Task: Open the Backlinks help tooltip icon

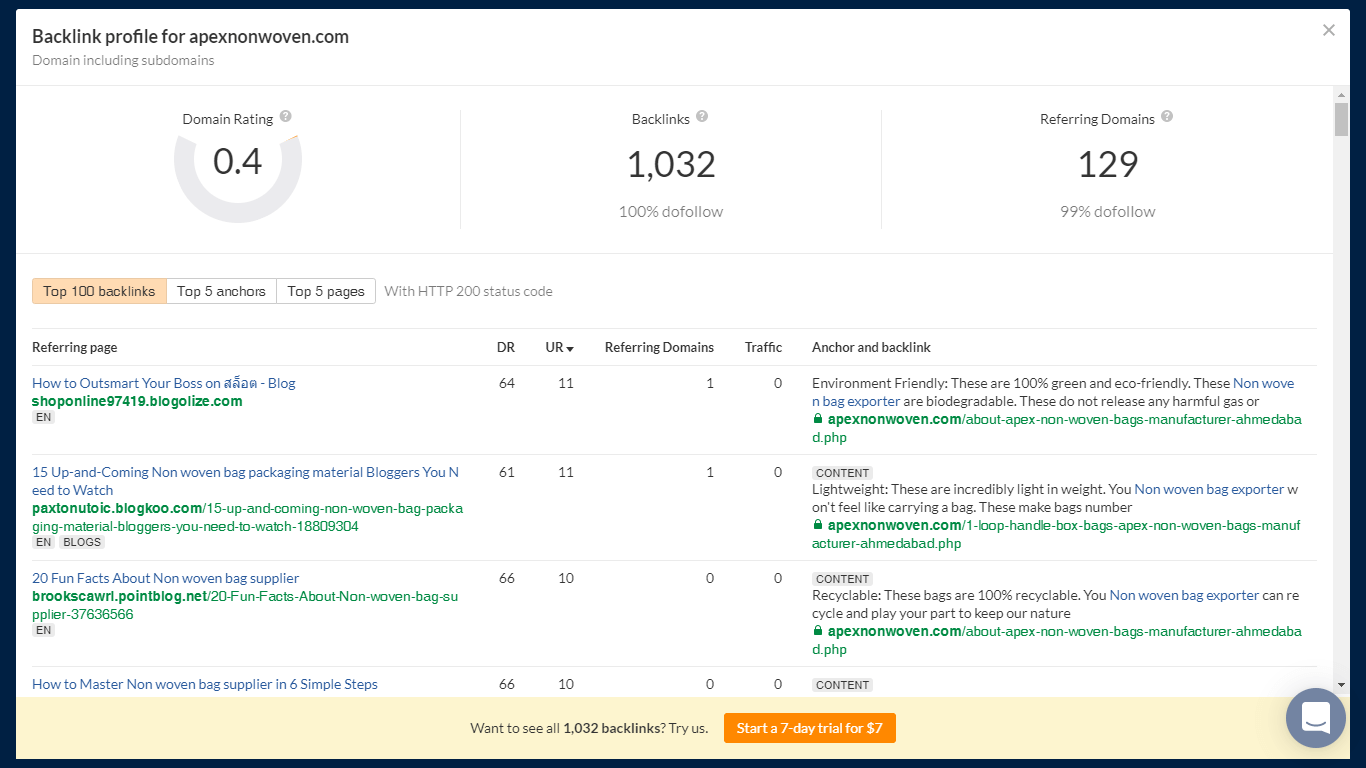Action: 702,117
